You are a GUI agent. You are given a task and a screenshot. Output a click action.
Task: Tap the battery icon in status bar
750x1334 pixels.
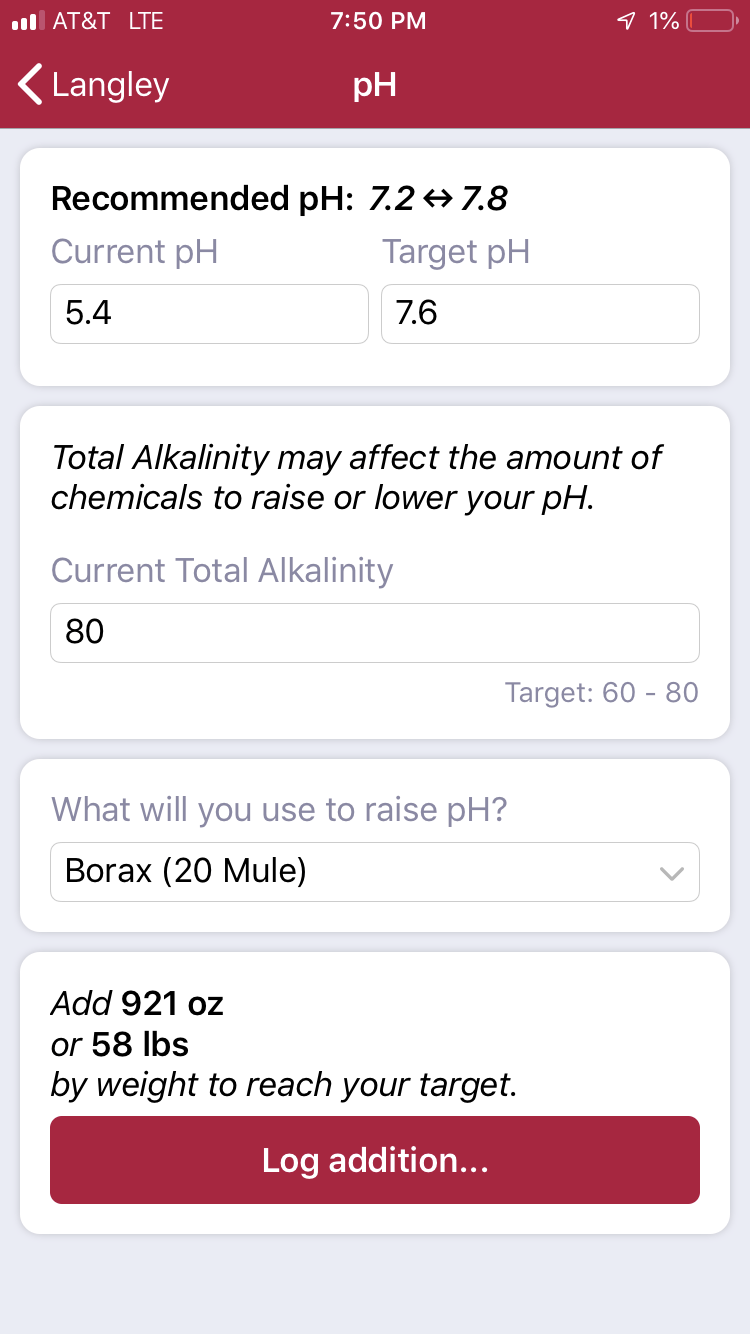pos(714,21)
